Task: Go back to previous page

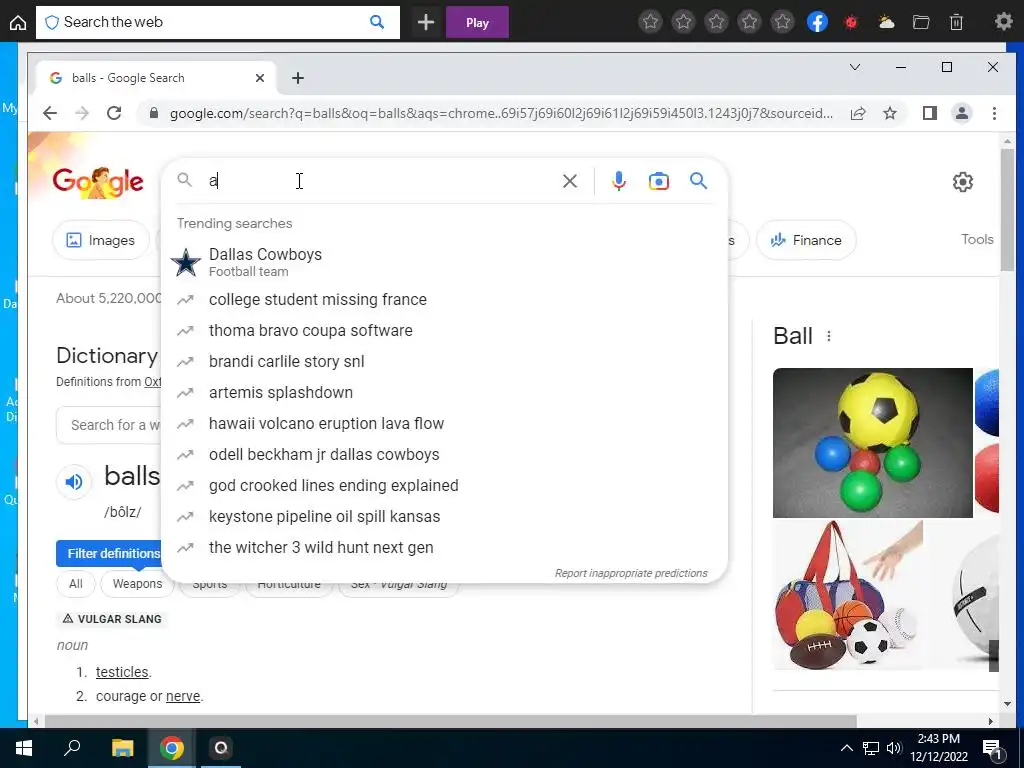Action: 50,113
